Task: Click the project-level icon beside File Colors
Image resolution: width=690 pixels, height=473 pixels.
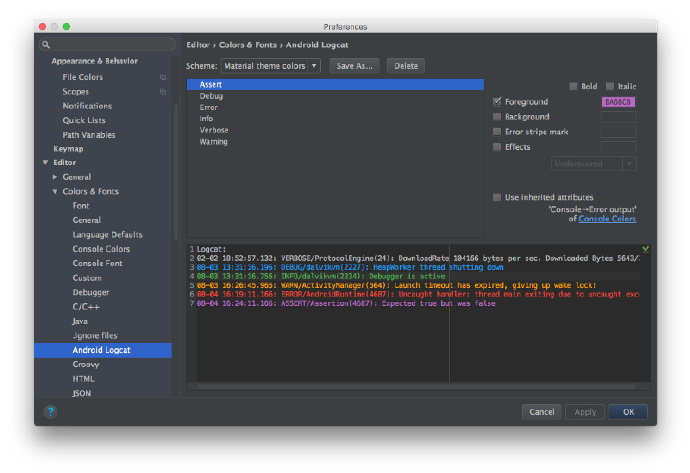Action: tap(163, 77)
